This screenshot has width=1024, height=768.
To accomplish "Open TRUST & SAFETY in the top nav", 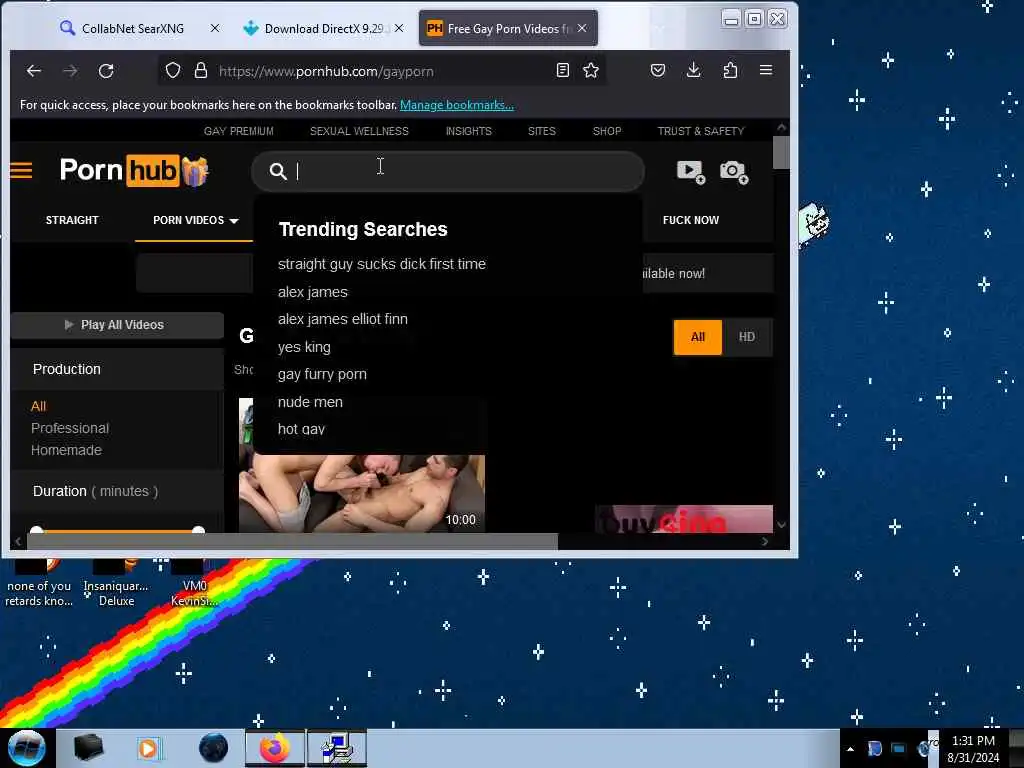I will (x=701, y=131).
